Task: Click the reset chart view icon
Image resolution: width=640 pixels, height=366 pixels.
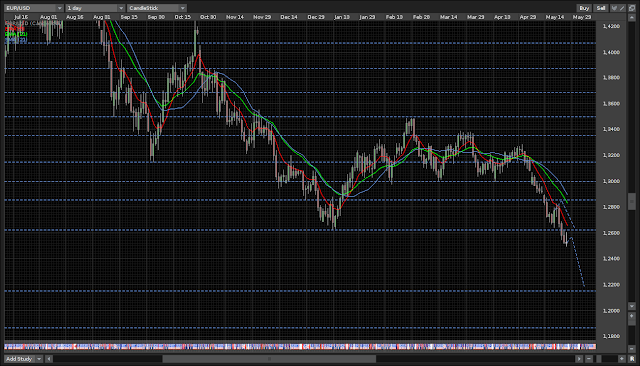Action: (x=632, y=359)
